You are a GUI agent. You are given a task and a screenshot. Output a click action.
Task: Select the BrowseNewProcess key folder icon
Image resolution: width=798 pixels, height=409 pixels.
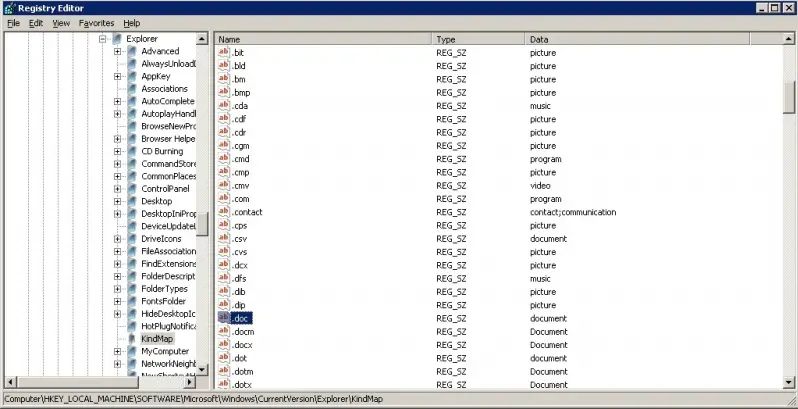tap(132, 126)
